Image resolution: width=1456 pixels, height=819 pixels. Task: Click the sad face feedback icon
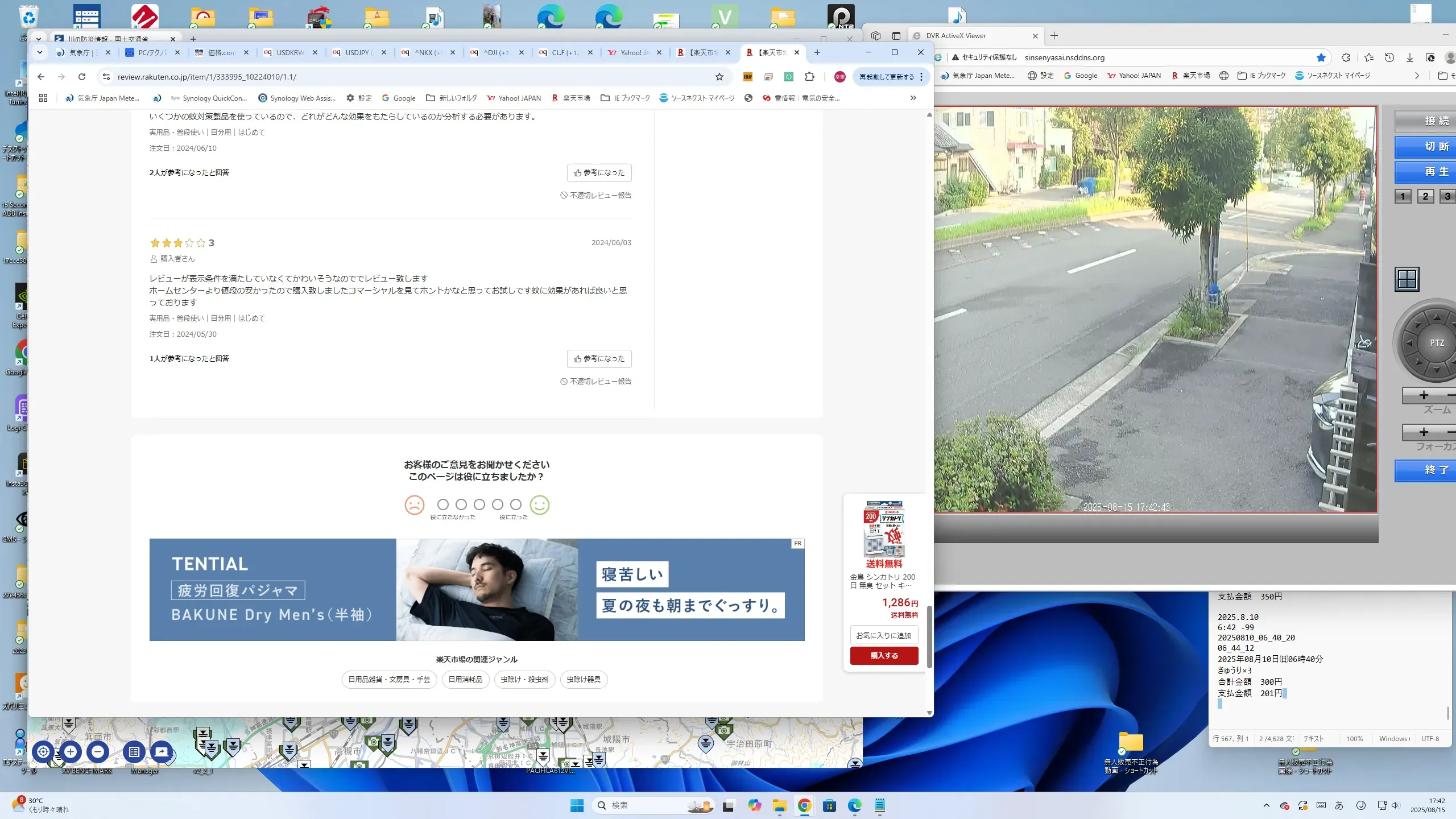pos(414,505)
